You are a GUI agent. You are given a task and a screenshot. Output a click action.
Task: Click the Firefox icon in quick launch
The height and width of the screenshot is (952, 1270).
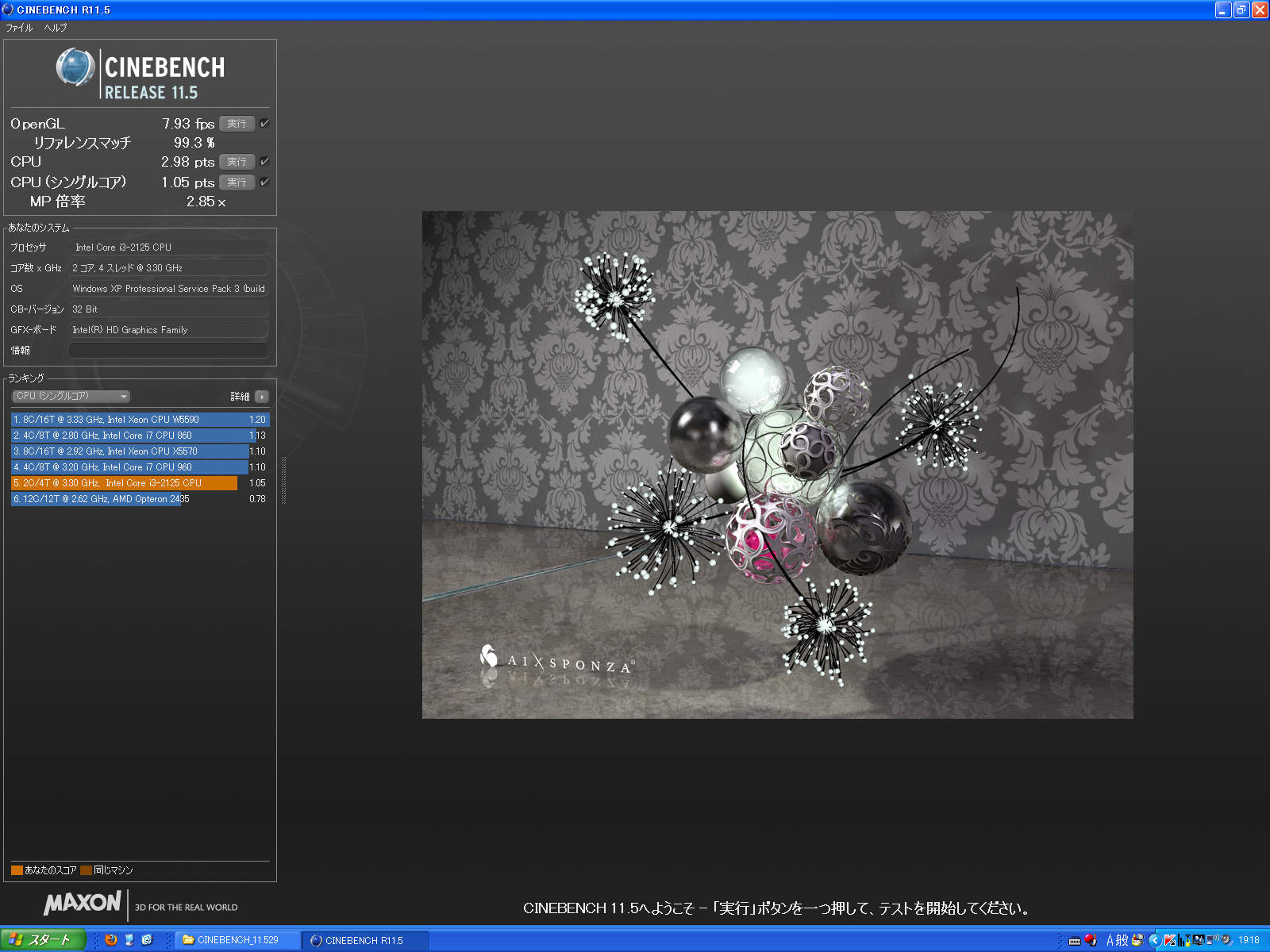point(111,940)
